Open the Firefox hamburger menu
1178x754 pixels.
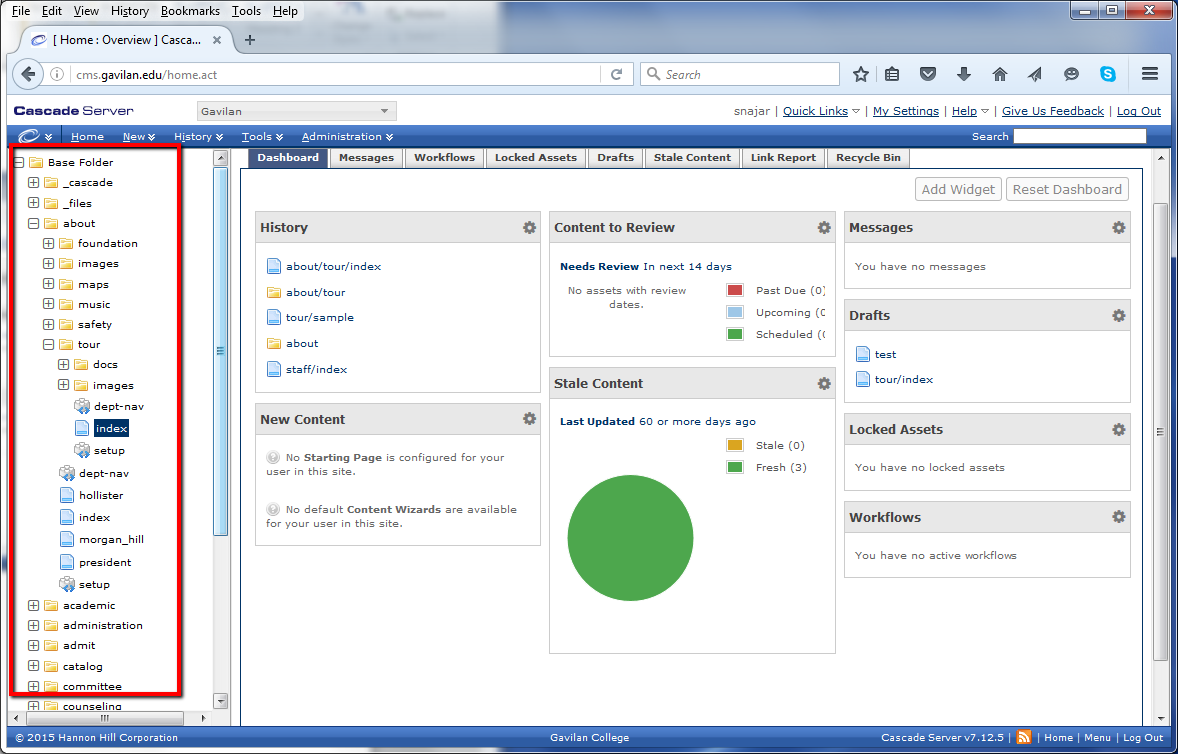(x=1150, y=75)
